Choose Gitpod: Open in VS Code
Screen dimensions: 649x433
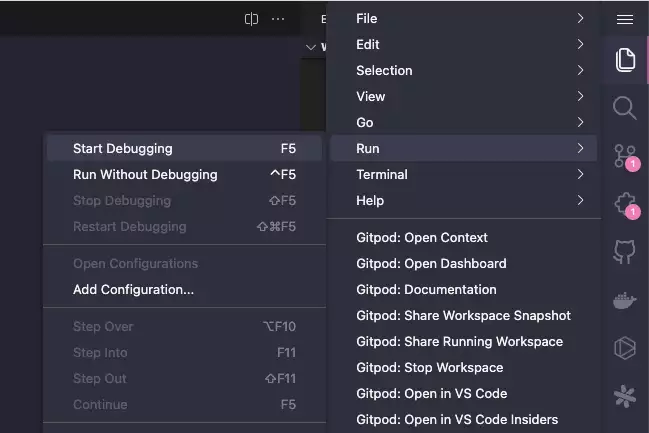click(464, 393)
